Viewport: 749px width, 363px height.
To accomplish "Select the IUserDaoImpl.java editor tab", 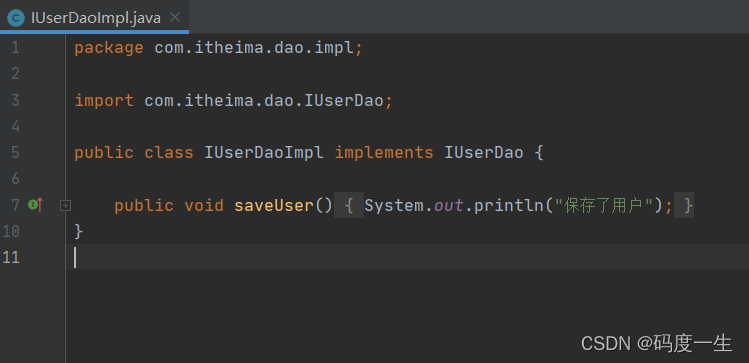I will pos(94,17).
